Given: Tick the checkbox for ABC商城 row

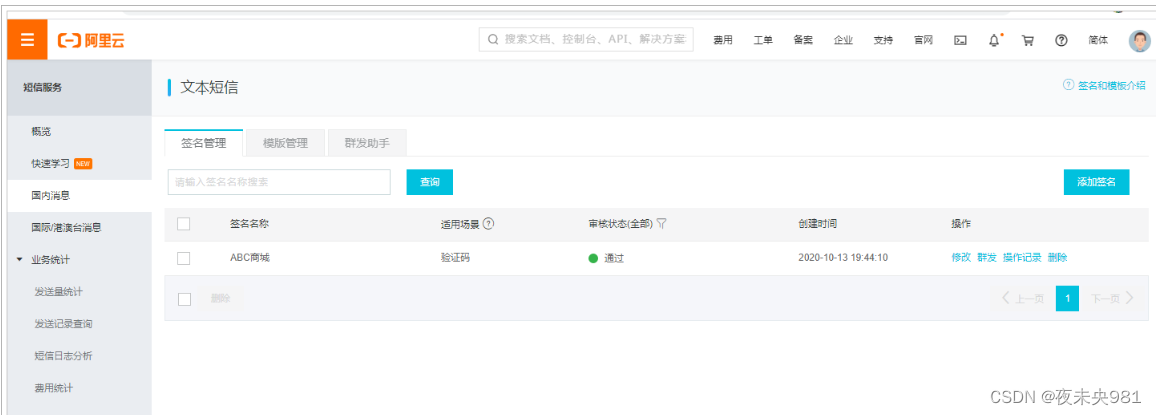Looking at the screenshot, I should [184, 258].
